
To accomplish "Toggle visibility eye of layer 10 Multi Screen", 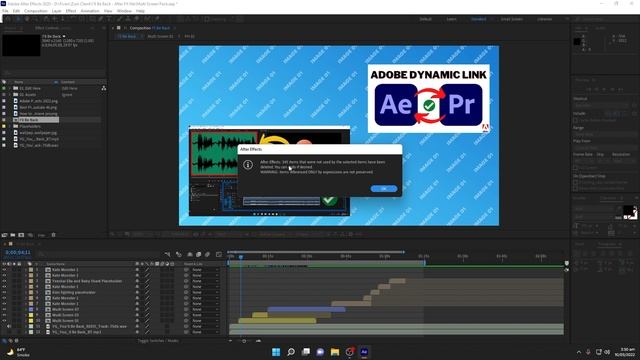I will coord(4,321).
